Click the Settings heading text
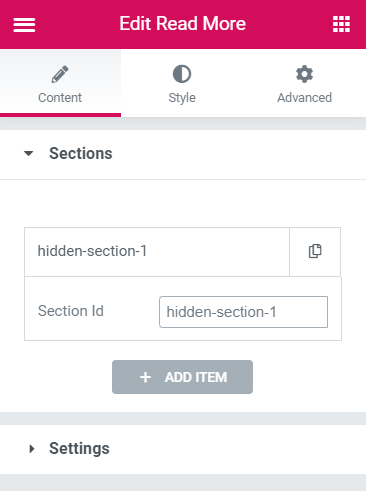 click(x=79, y=449)
